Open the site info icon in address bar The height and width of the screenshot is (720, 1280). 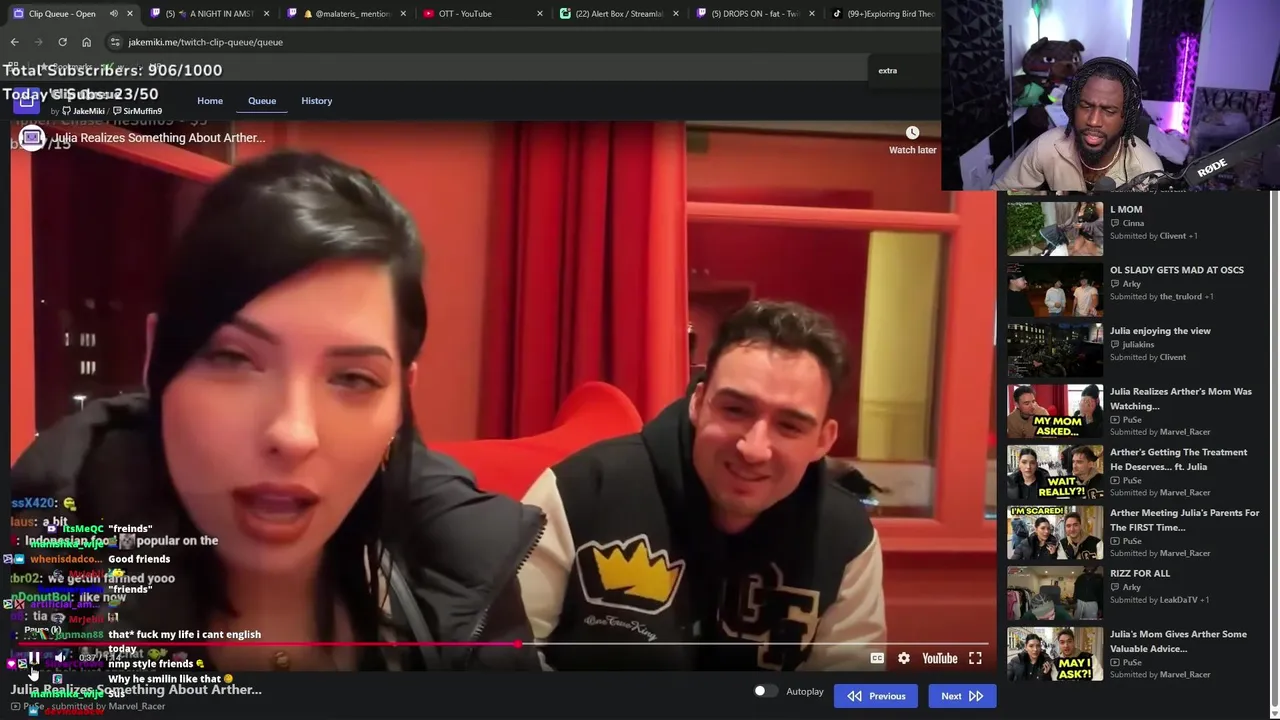coord(115,42)
